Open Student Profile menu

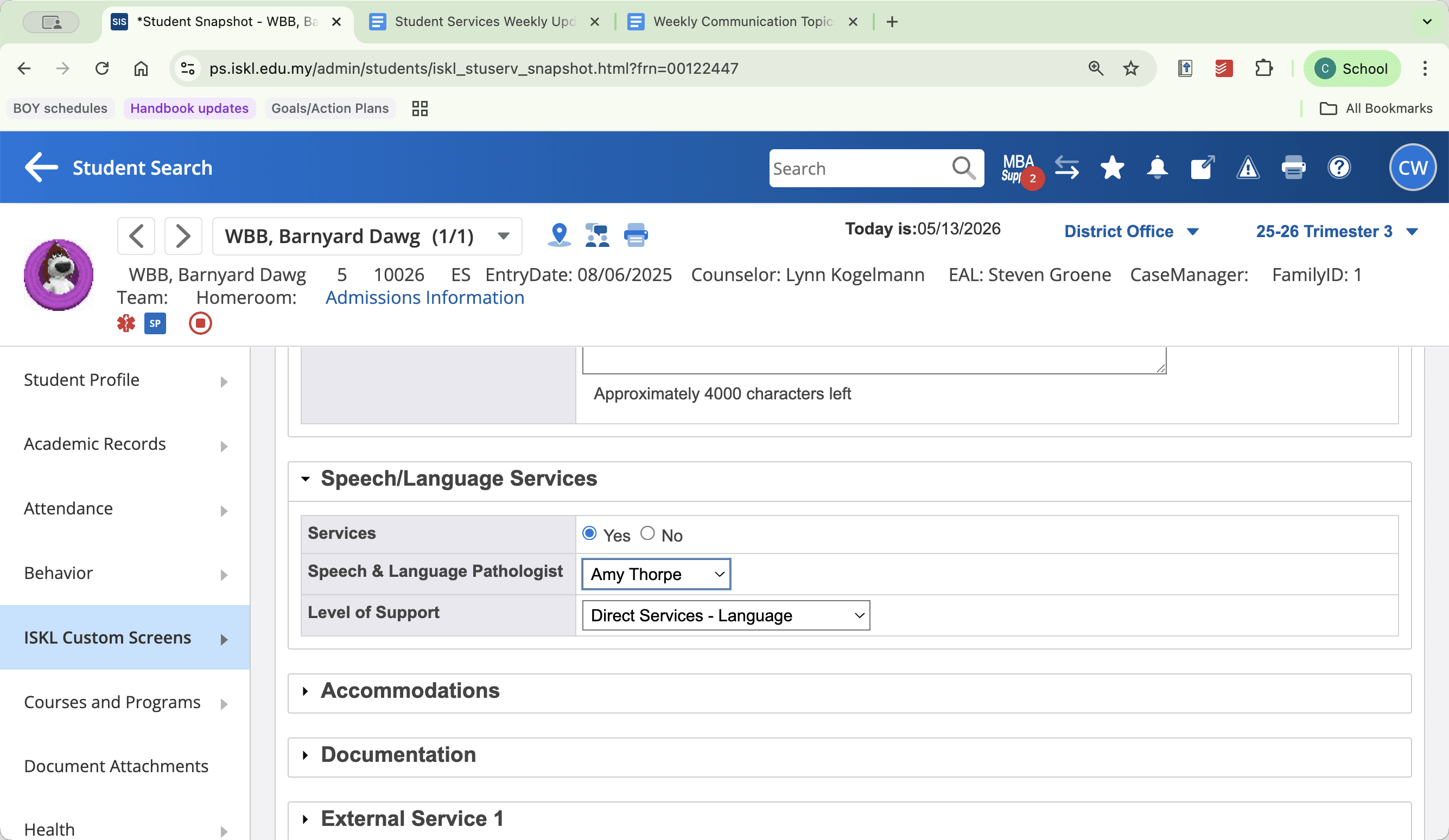coord(125,380)
